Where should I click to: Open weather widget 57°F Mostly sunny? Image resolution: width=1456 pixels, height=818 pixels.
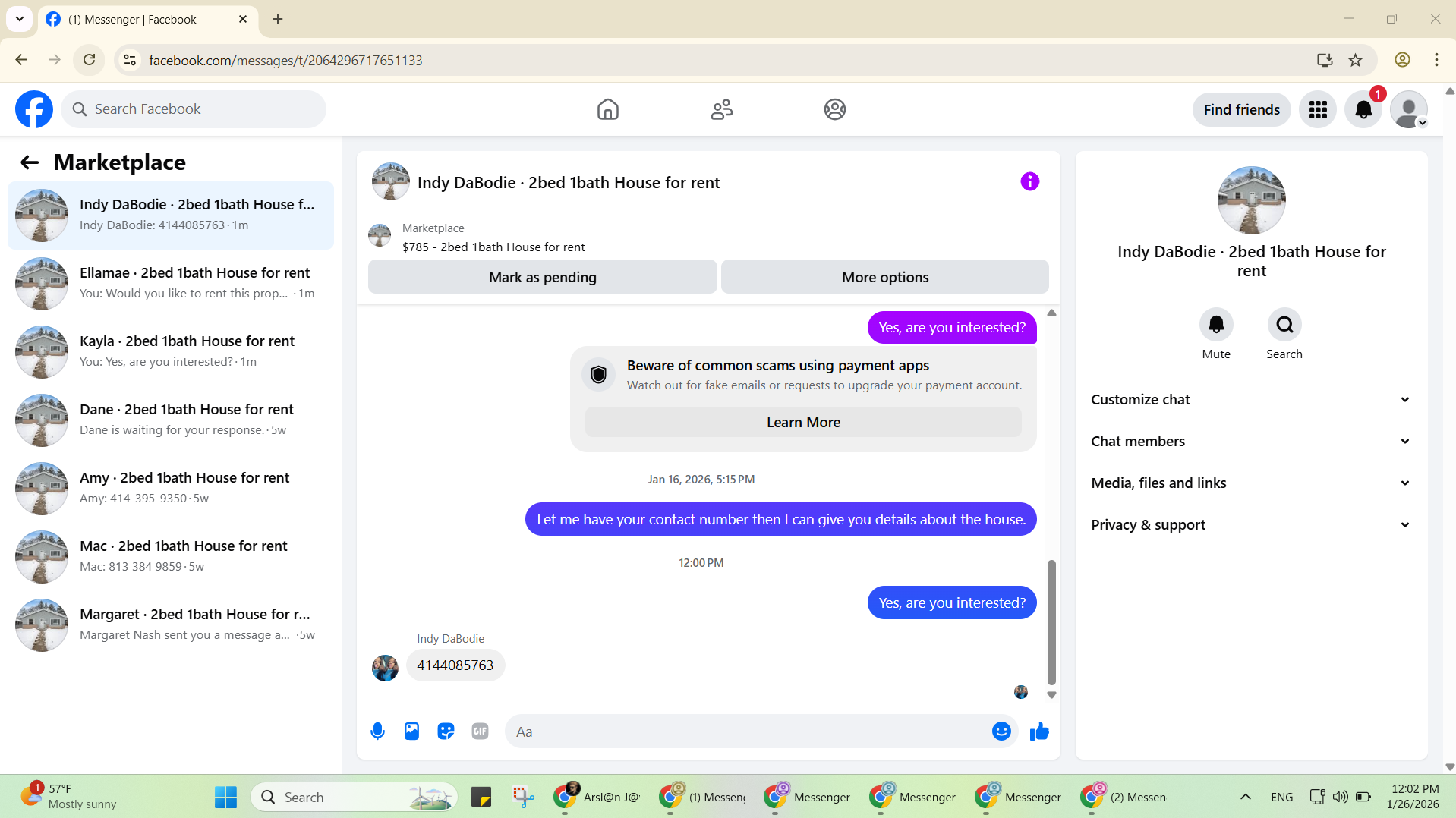[70, 797]
